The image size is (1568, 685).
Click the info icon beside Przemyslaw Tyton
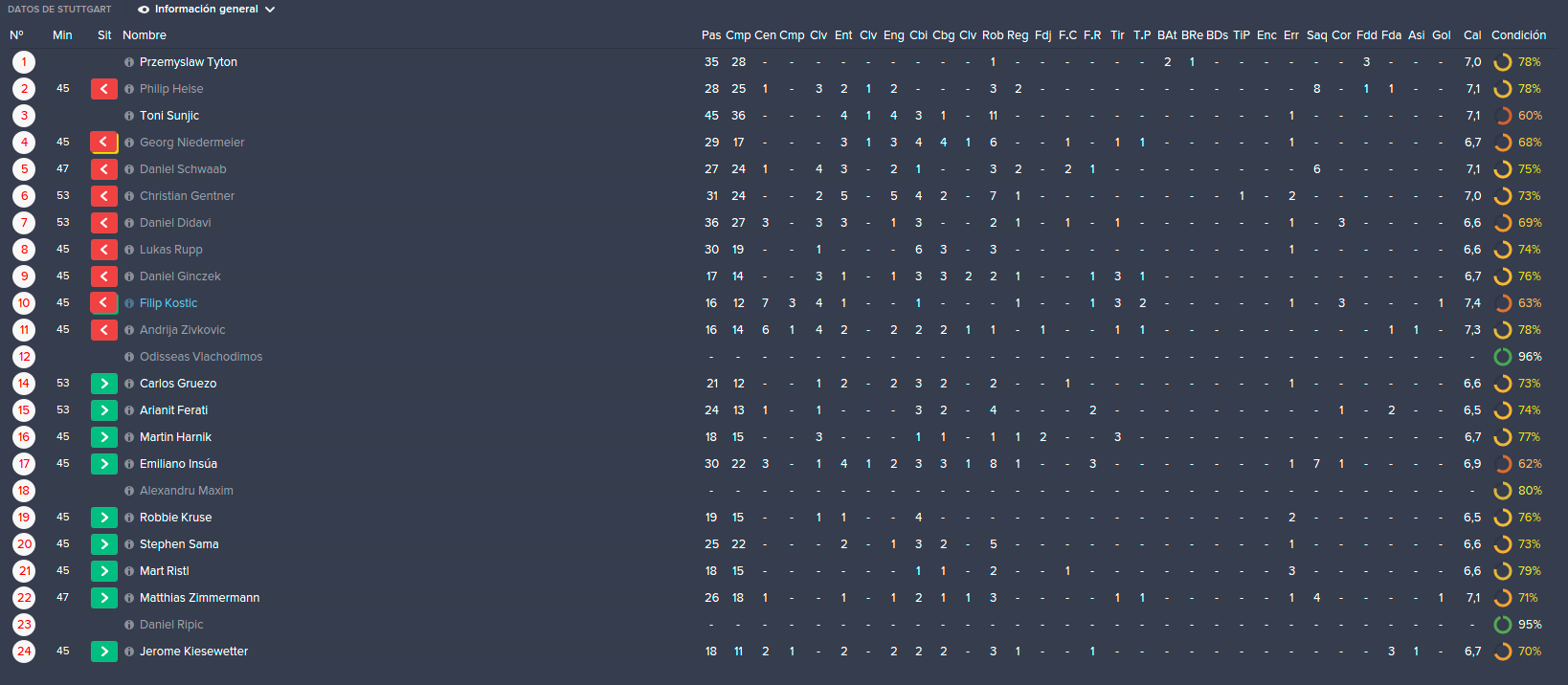(129, 62)
